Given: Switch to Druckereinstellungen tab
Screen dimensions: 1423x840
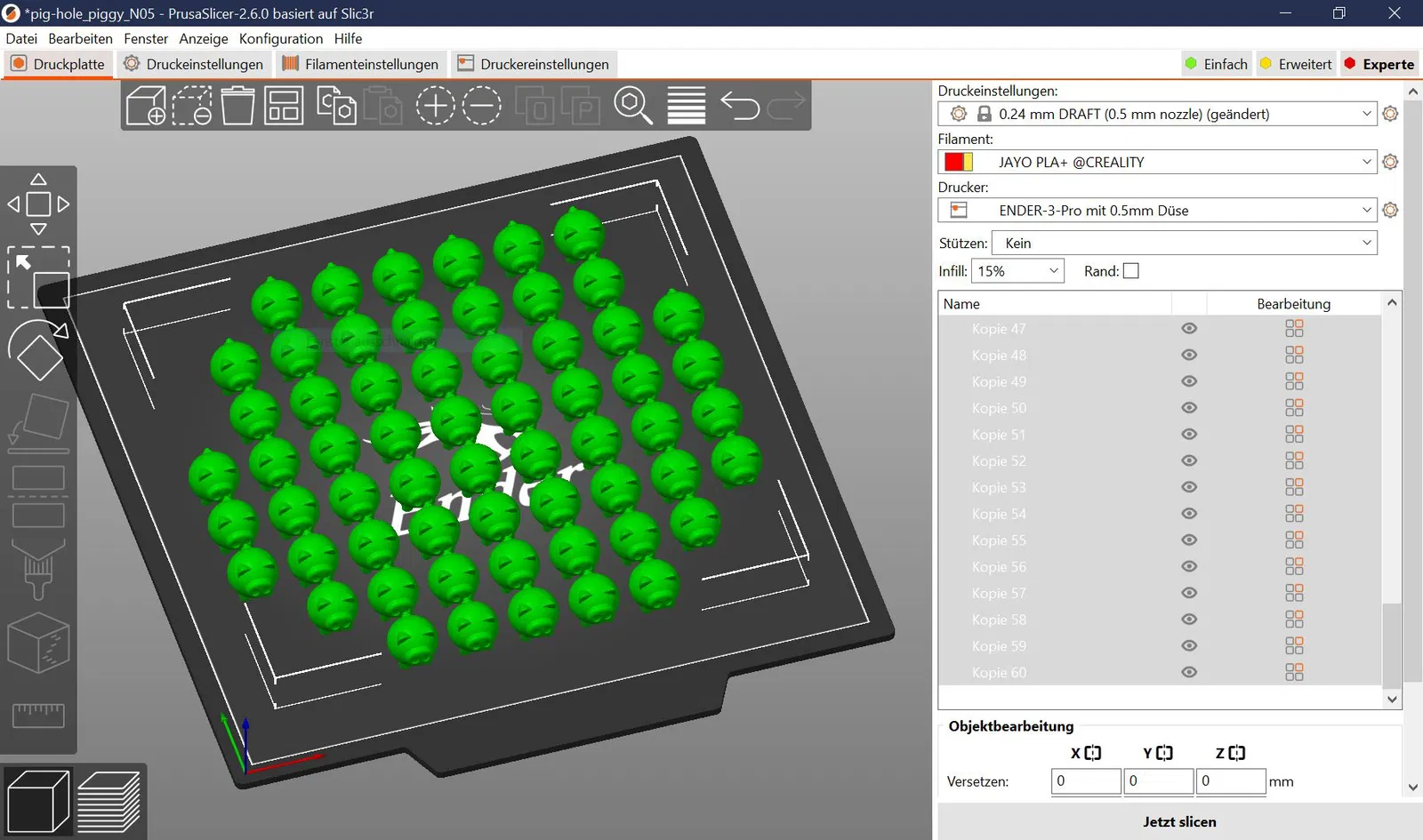Looking at the screenshot, I should click(x=534, y=64).
